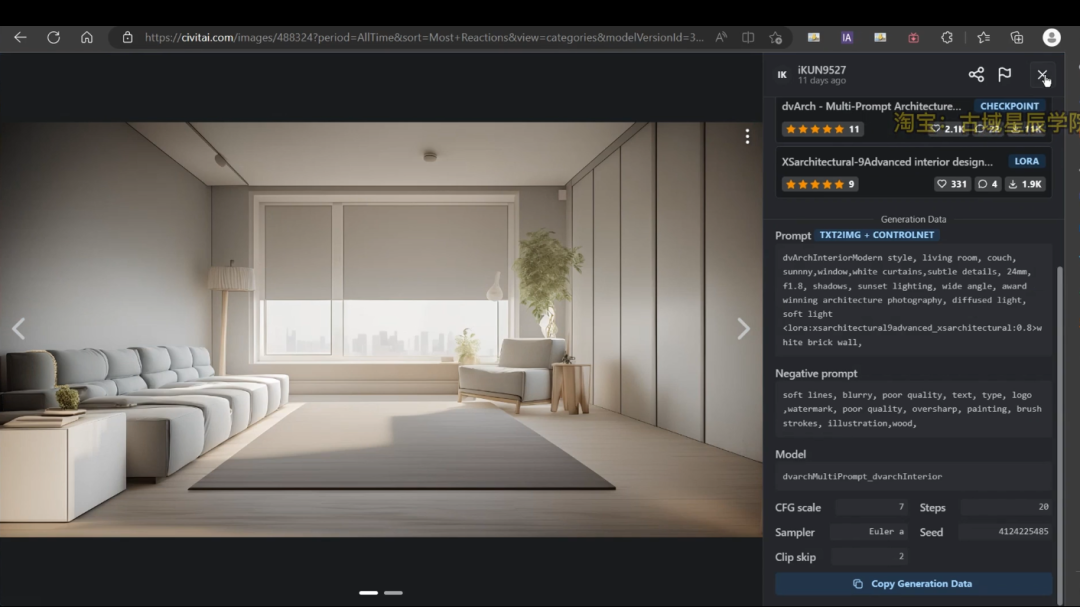Click the civitai.com URL address bar

[420, 37]
